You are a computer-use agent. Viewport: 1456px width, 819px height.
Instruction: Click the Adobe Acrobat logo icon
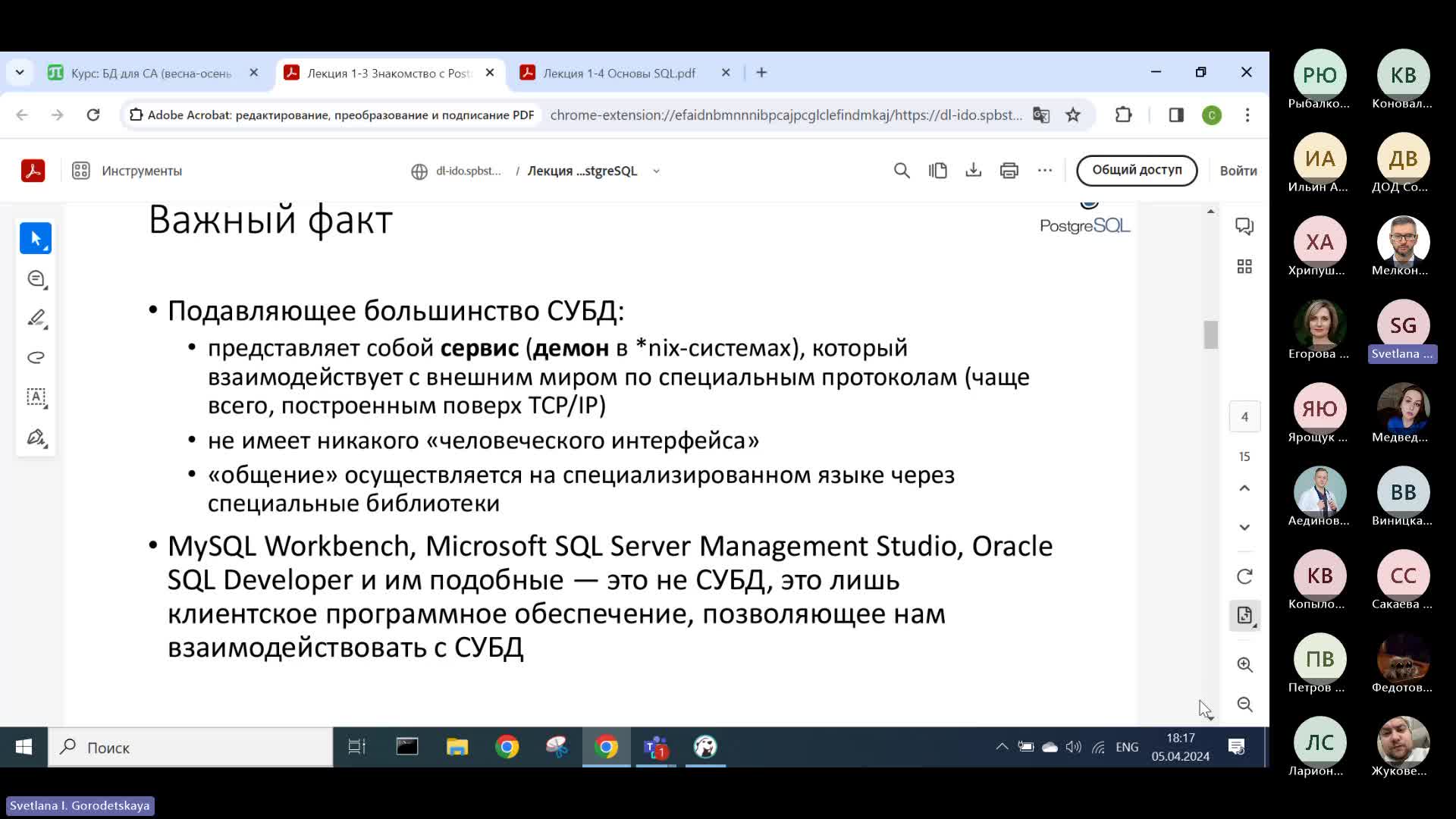33,171
